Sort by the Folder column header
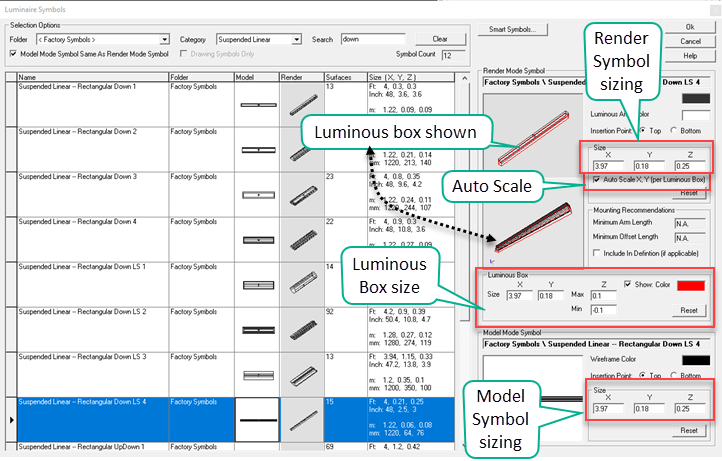The width and height of the screenshot is (722, 461). pyautogui.click(x=201, y=77)
